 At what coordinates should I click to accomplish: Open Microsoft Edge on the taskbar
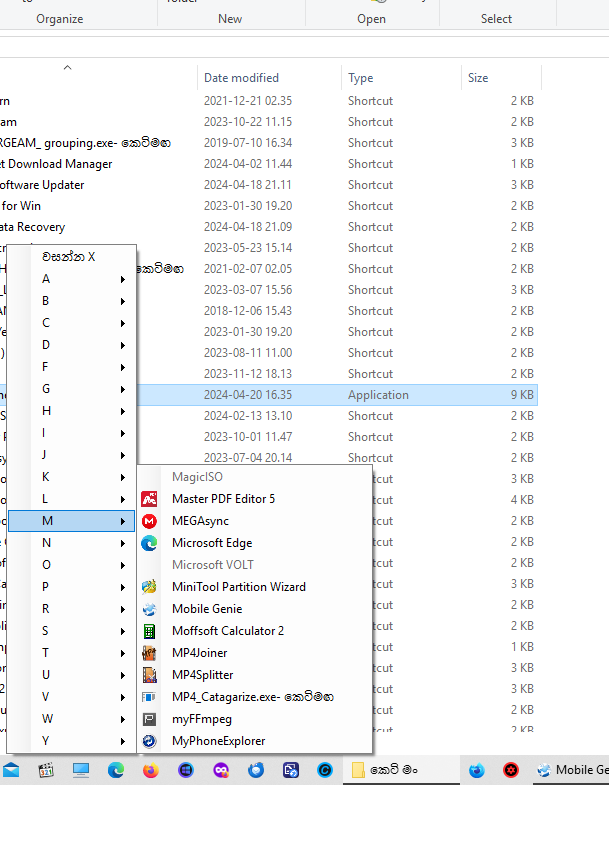[116, 770]
